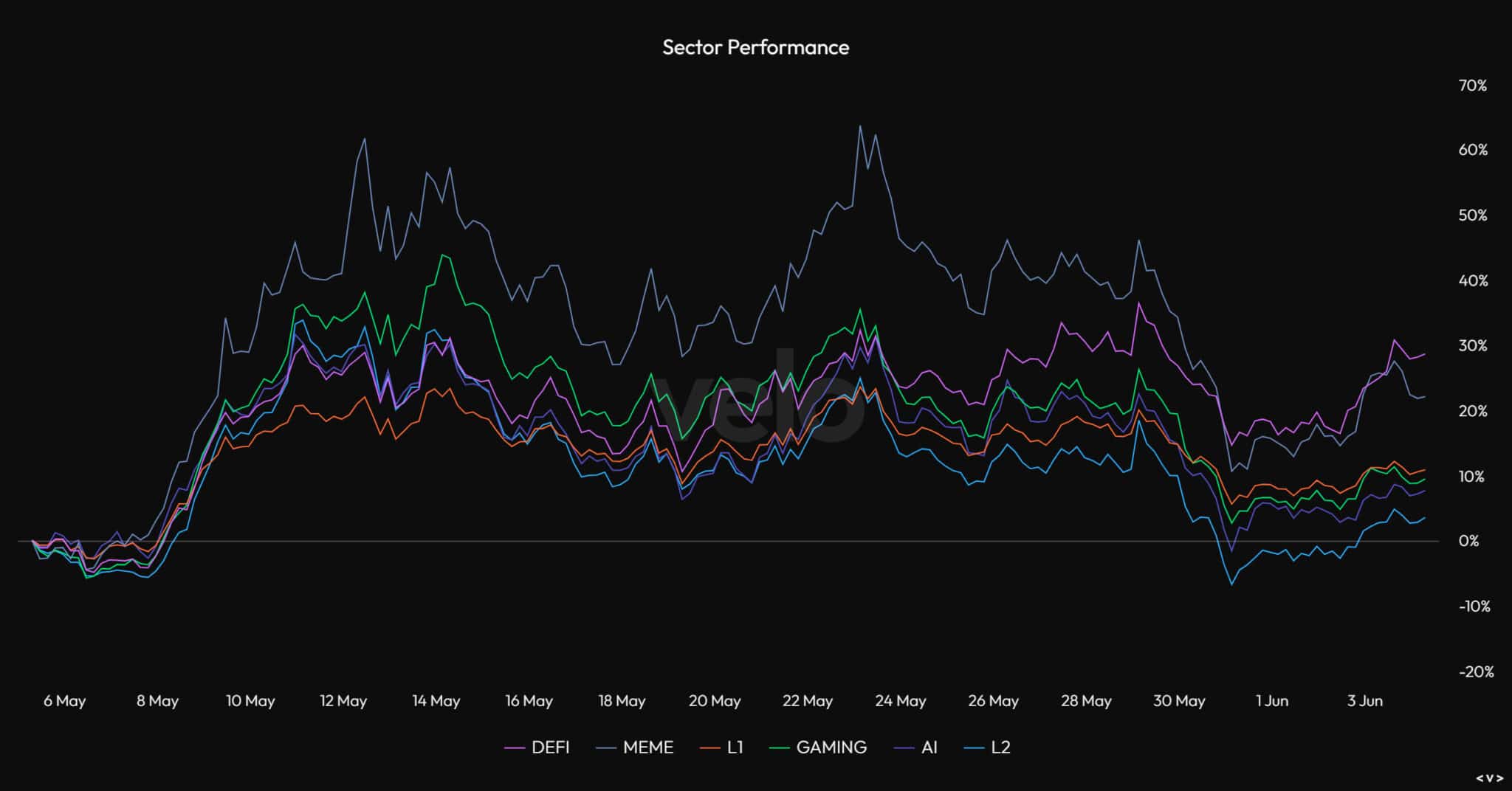This screenshot has height=791, width=1512.
Task: Select the 14 May x-axis date
Action: (x=436, y=701)
